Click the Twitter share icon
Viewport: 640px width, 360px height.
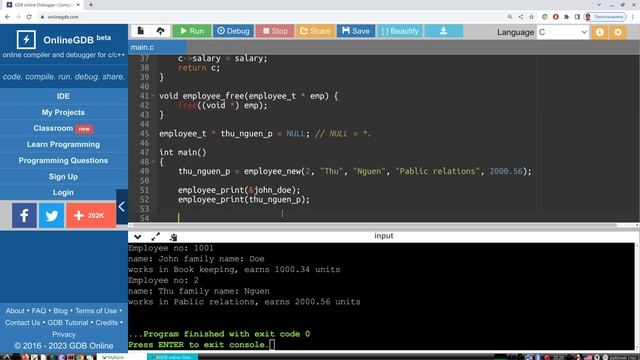[51, 215]
